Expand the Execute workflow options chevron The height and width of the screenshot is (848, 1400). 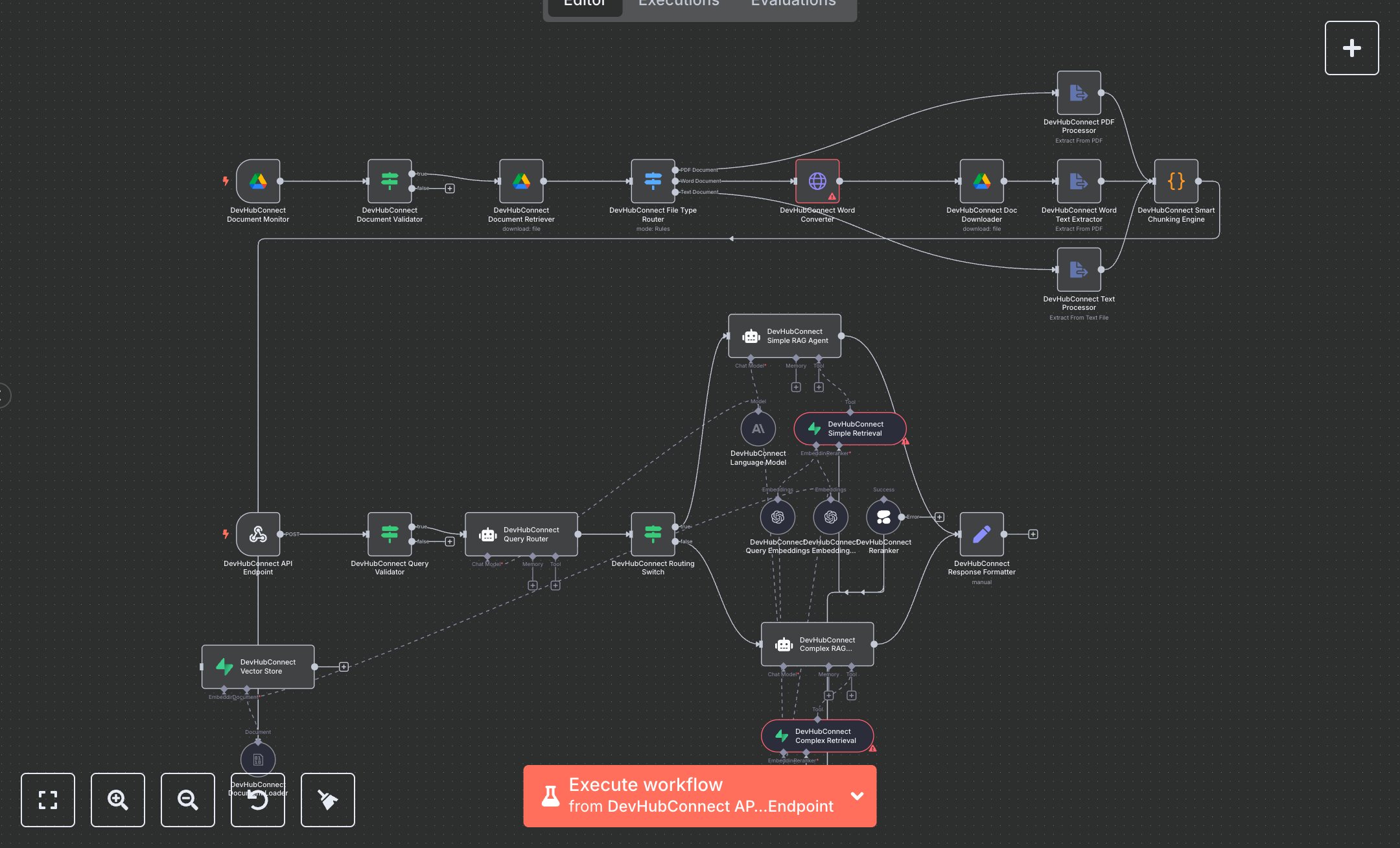click(x=857, y=796)
